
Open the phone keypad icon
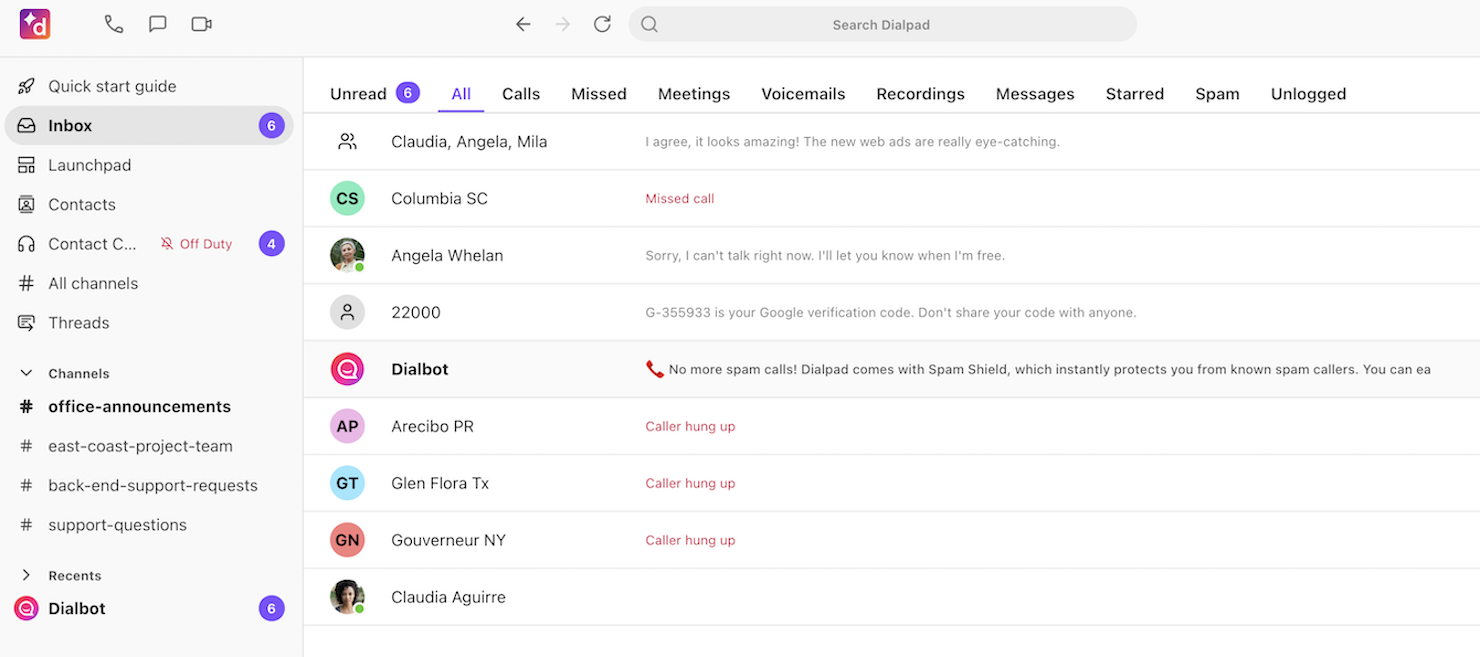pos(113,24)
